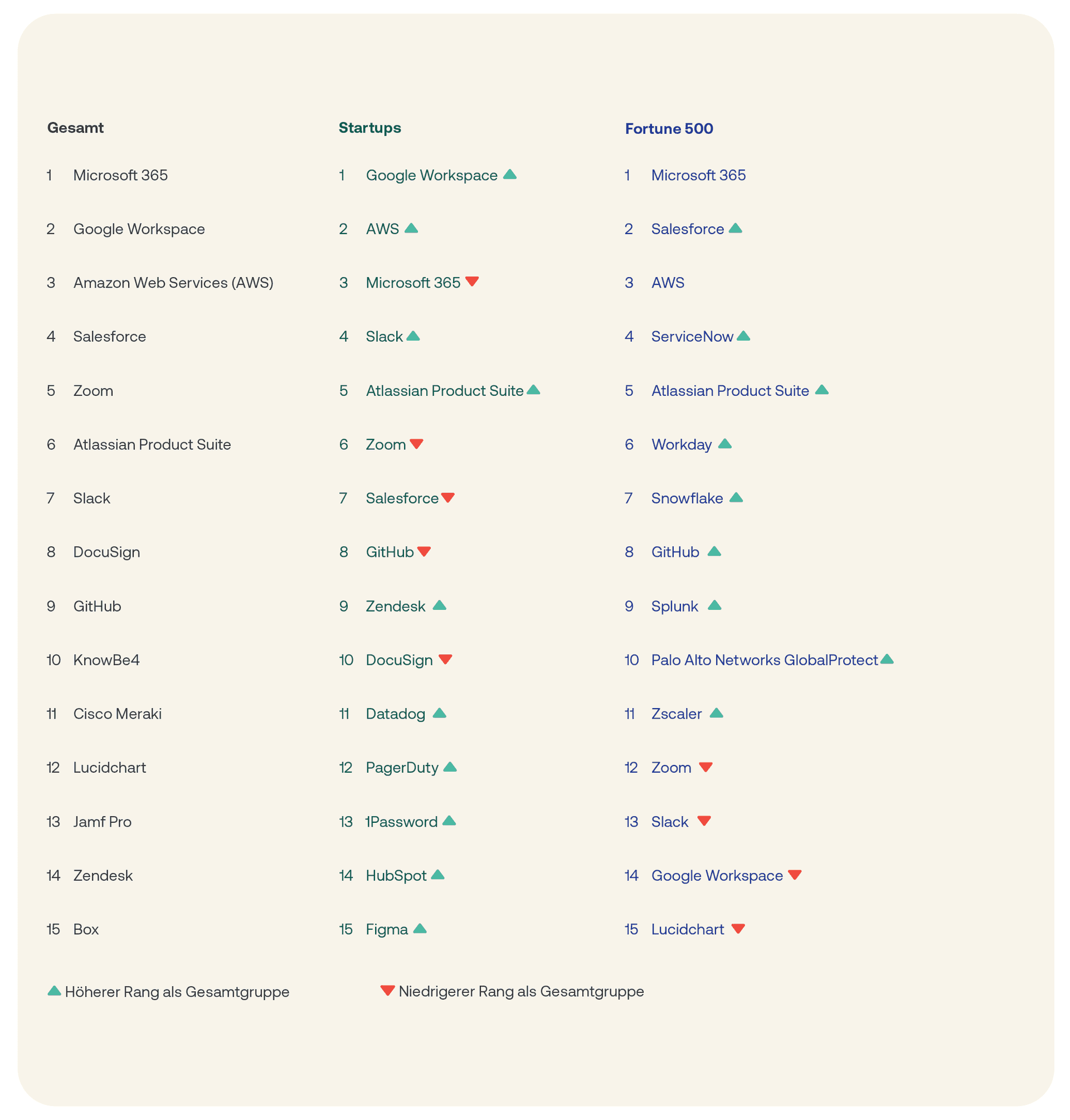This screenshot has width=1070, height=1120.
Task: Click the Cisco Meraki entry
Action: [x=118, y=714]
